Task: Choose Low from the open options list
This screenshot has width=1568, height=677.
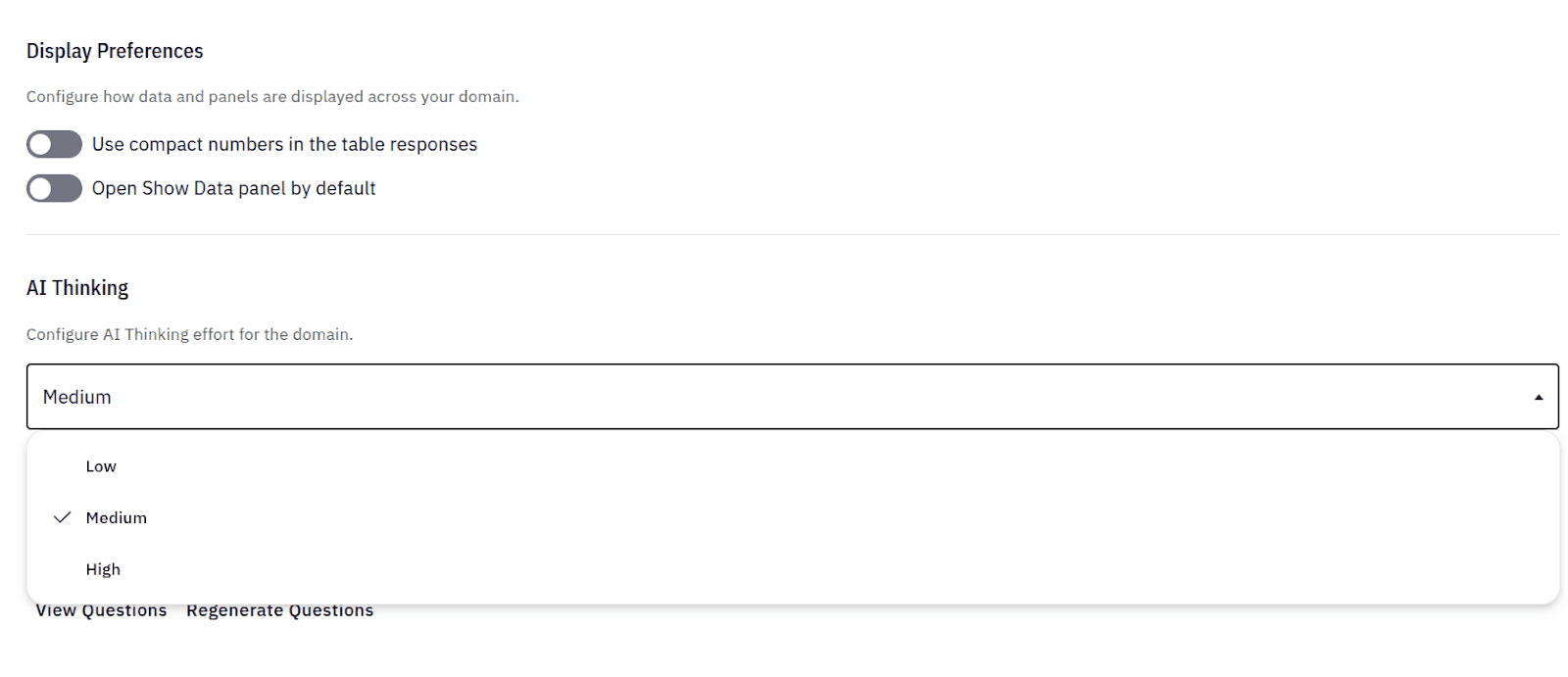Action: click(101, 465)
